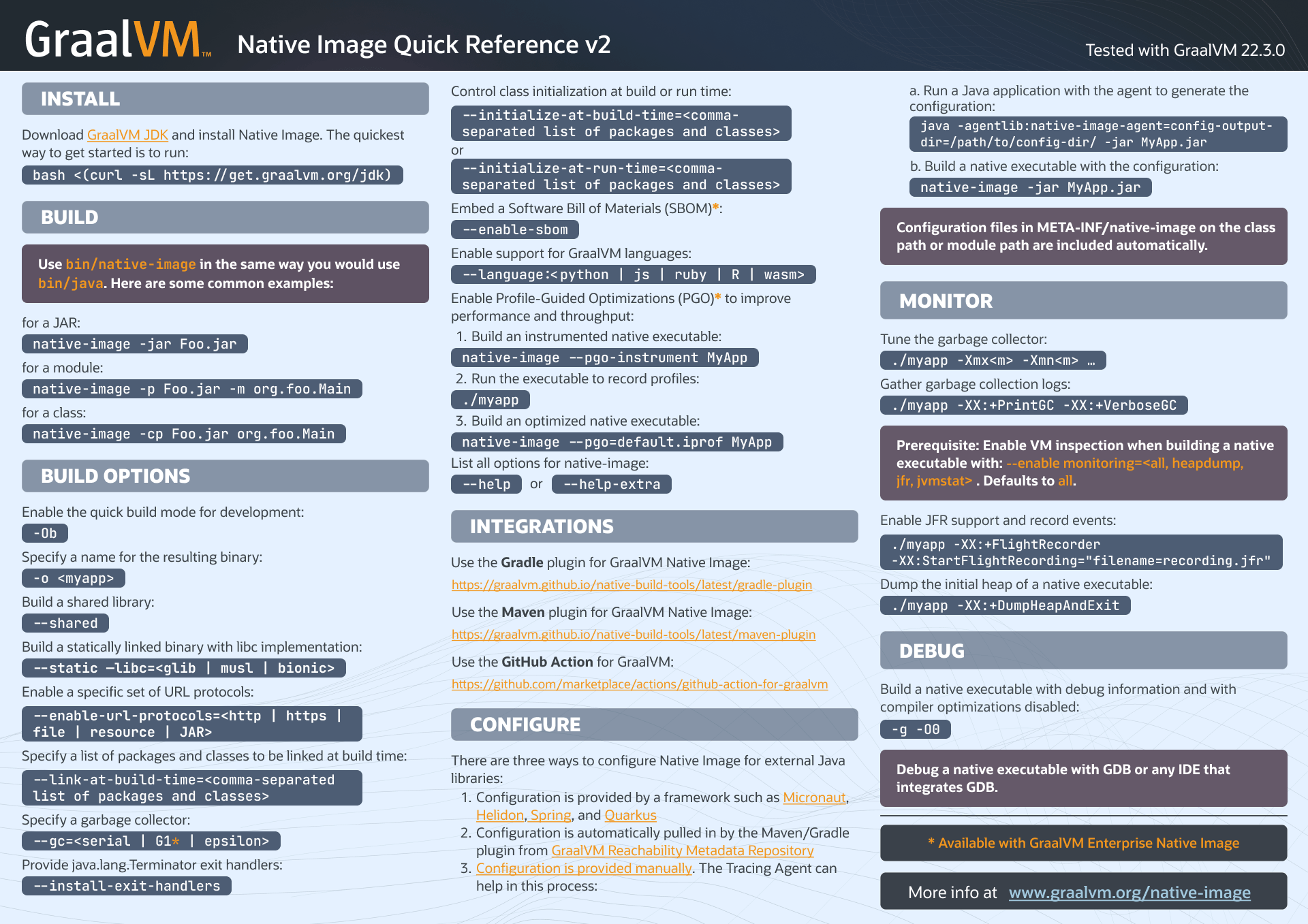Screen dimensions: 1308x924
Task: Click the --language option box
Action: pyautogui.click(x=634, y=274)
